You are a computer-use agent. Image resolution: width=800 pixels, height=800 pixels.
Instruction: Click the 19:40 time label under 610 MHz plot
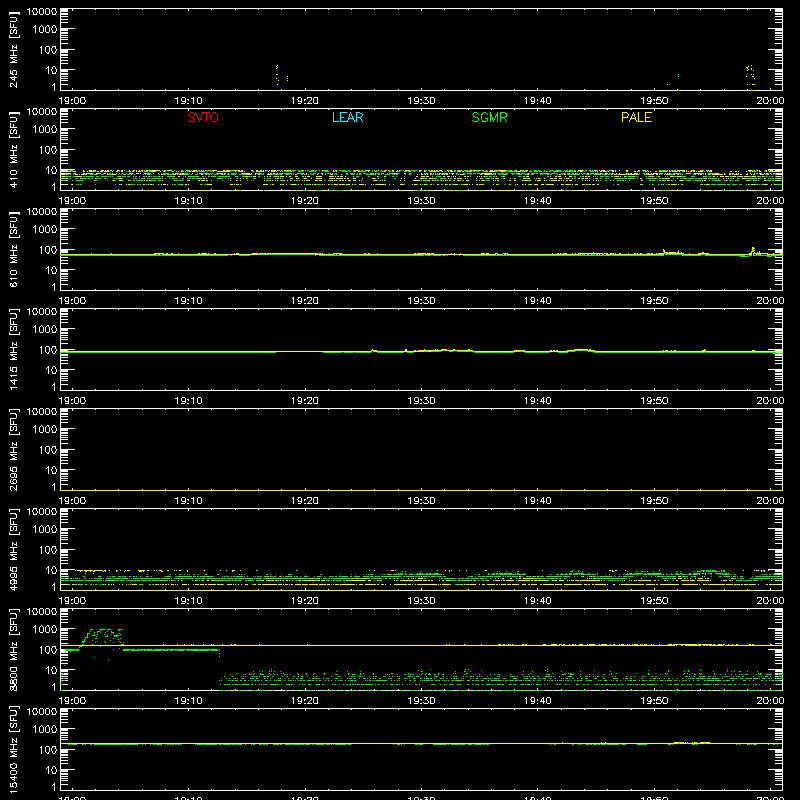(x=537, y=301)
